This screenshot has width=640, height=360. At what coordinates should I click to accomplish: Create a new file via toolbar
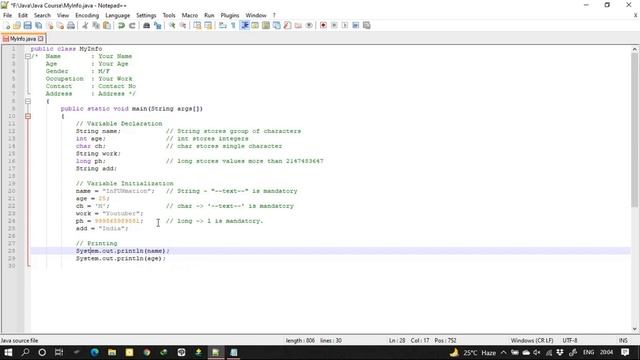[7, 25]
